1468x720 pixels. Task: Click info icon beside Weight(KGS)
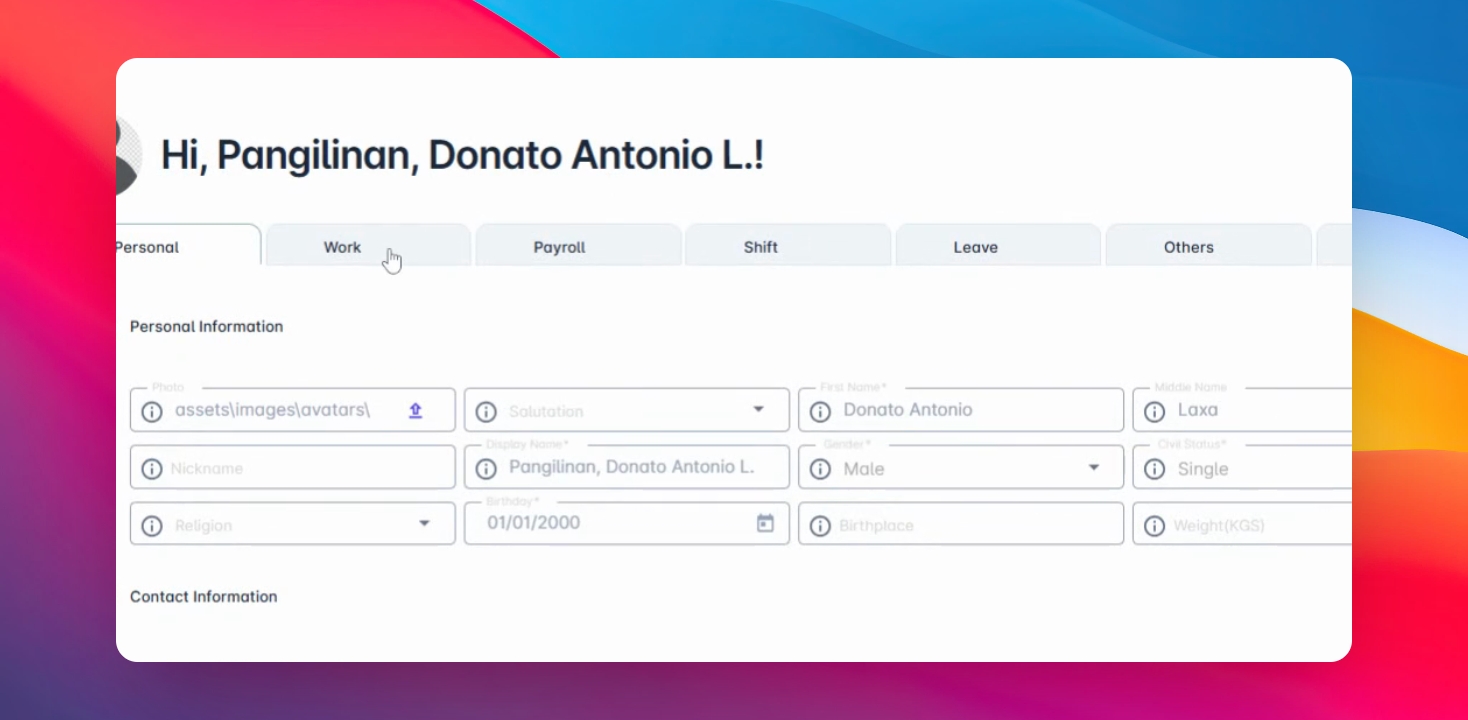click(1154, 525)
